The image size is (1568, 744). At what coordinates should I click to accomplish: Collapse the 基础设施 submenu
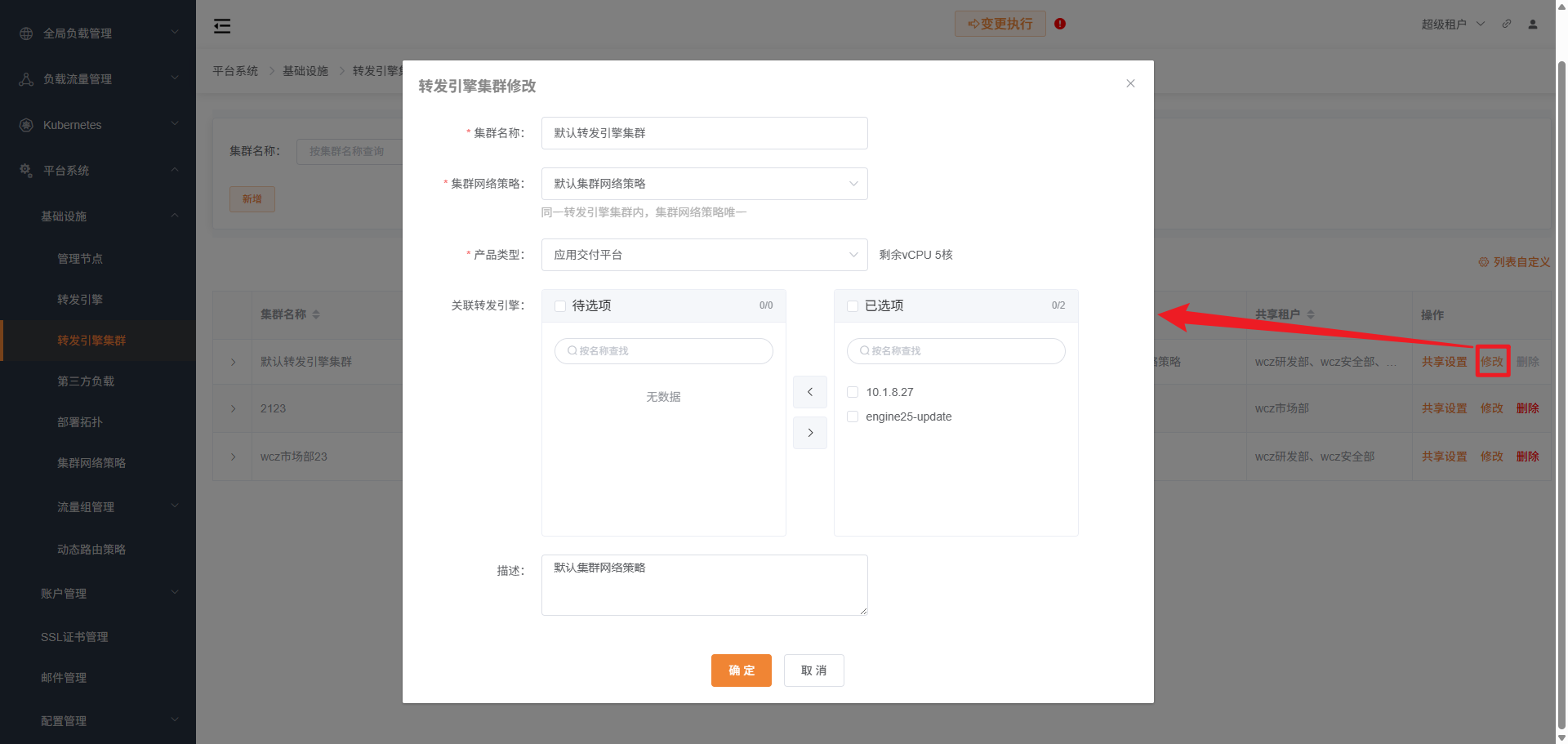175,216
